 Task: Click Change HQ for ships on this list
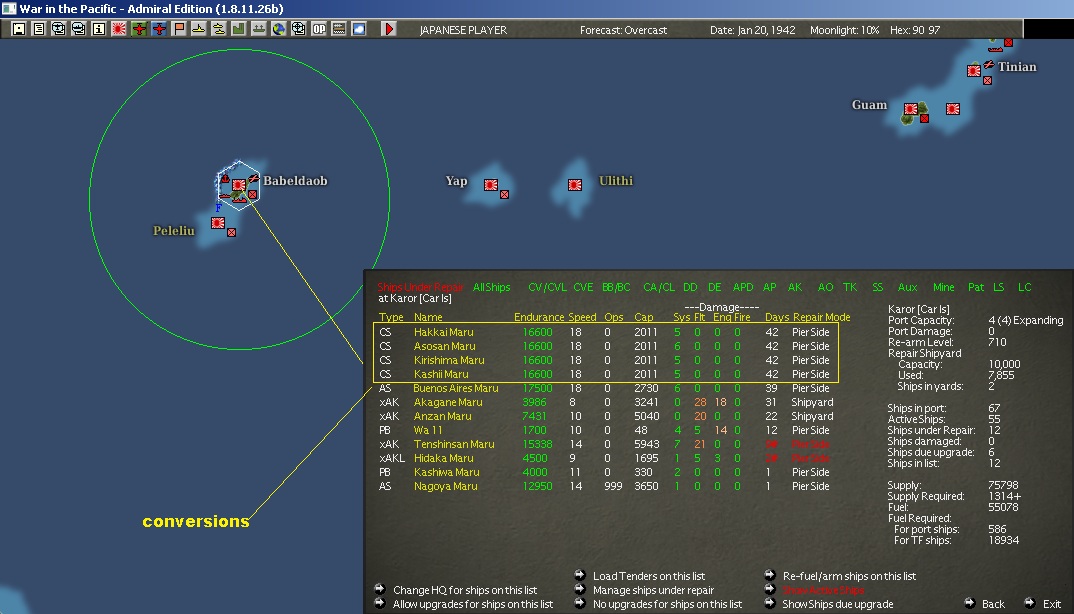pyautogui.click(x=465, y=590)
